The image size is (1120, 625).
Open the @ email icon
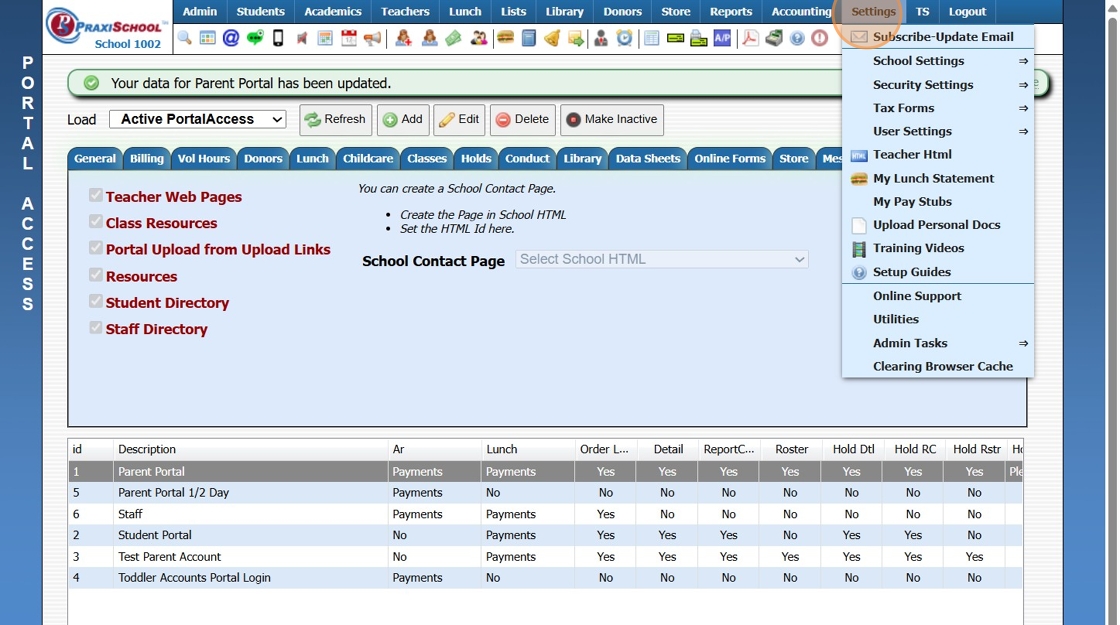pyautogui.click(x=231, y=39)
